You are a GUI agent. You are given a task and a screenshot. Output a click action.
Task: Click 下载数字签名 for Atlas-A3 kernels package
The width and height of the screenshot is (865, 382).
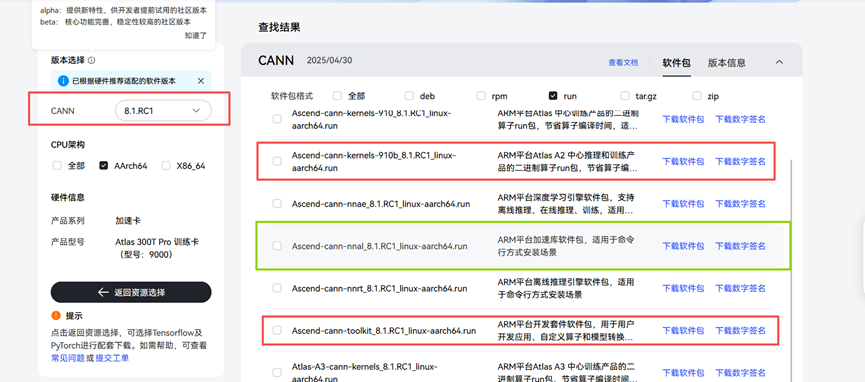coord(740,373)
